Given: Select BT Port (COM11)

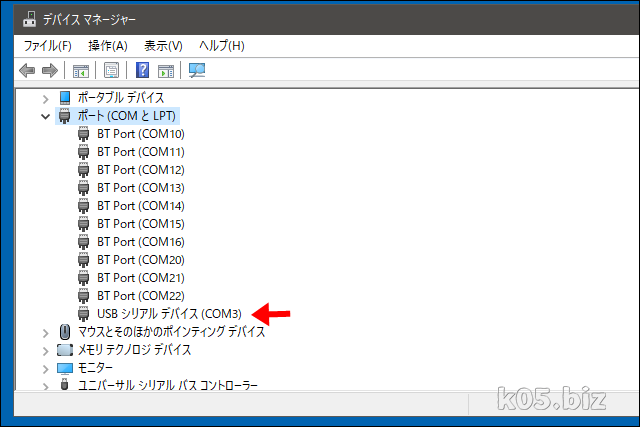Looking at the screenshot, I should 141,152.
